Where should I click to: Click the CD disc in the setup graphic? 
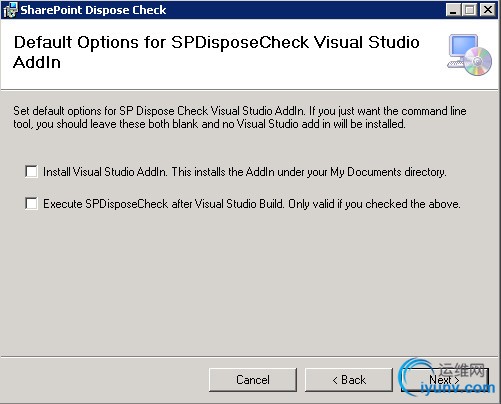478,61
